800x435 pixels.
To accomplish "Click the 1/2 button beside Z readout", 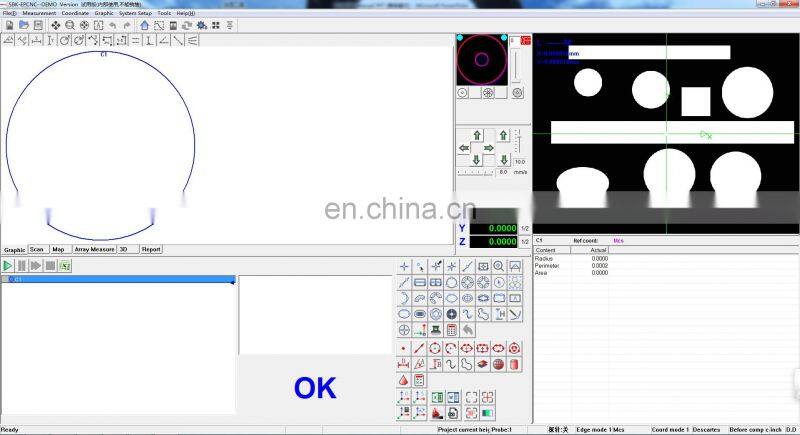I will click(526, 242).
